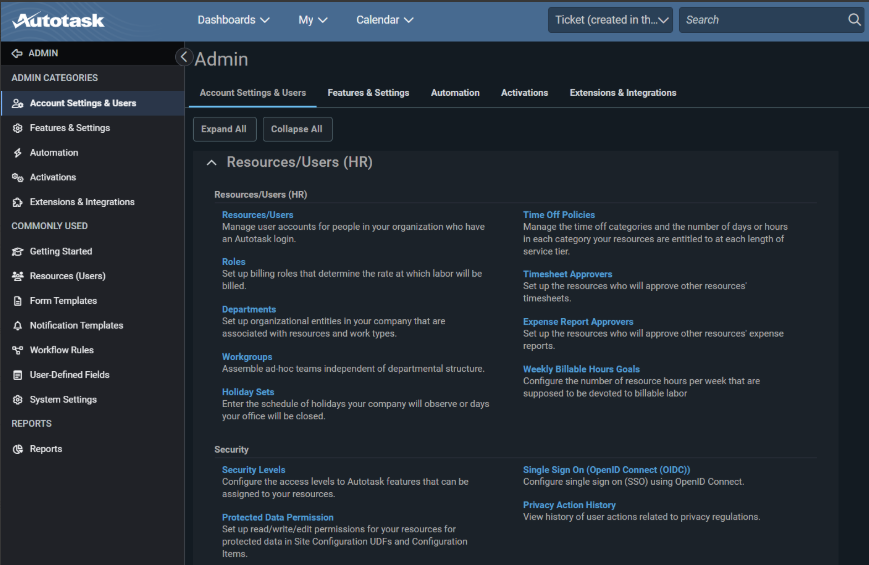Click the Resources/Users (HR) section heading
Viewport: 869px width, 565px height.
pyautogui.click(x=299, y=162)
